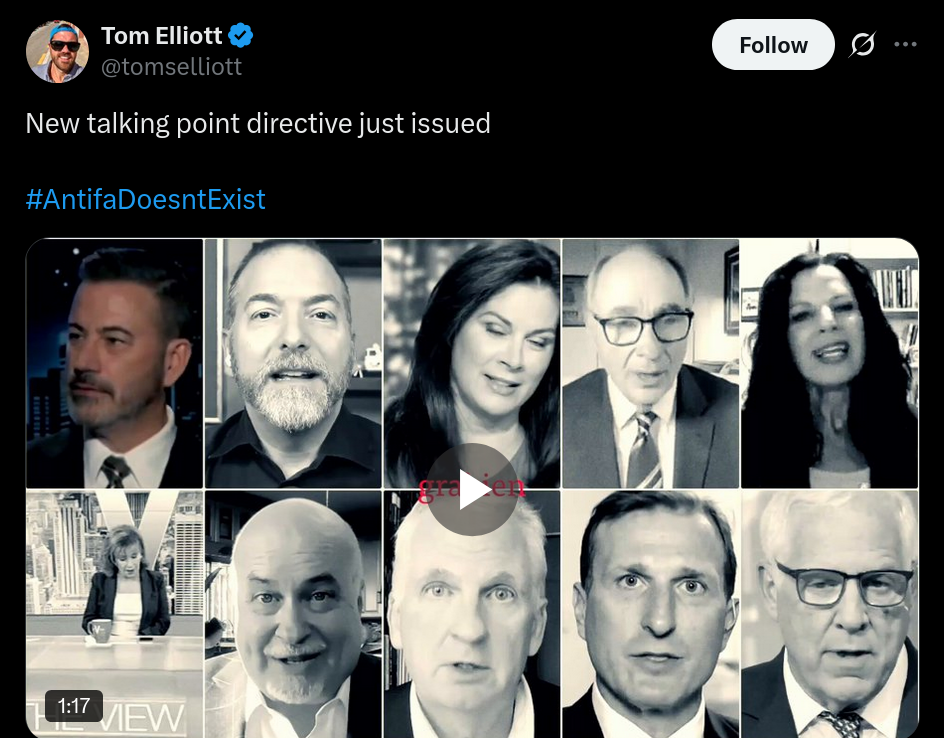
Task: Select the gray-bearded man video tile
Action: pyautogui.click(x=293, y=363)
